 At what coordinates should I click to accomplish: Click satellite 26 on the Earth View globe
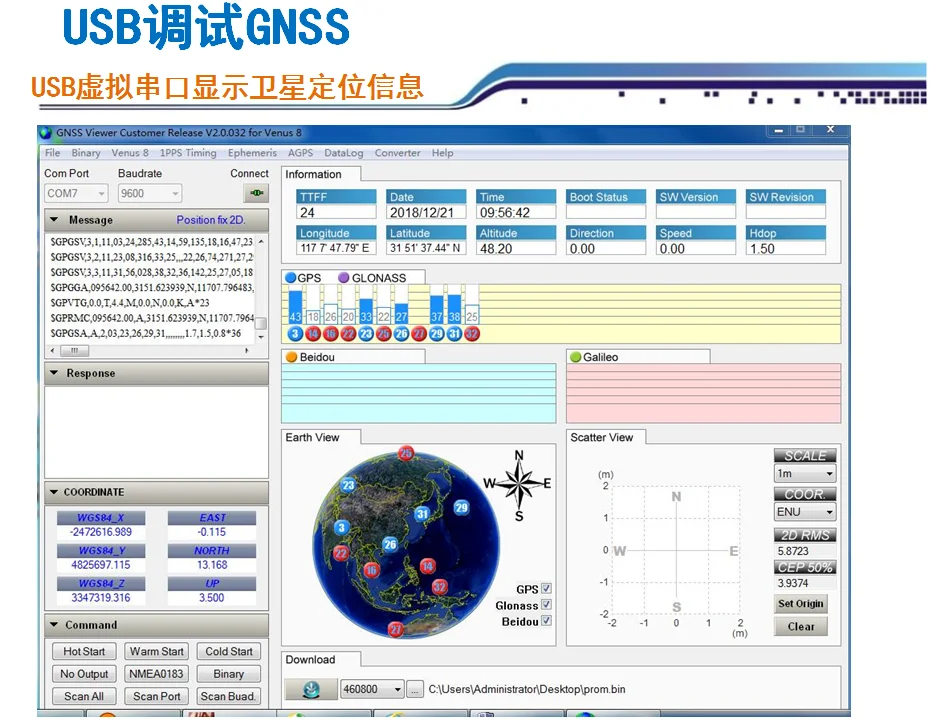(390, 544)
